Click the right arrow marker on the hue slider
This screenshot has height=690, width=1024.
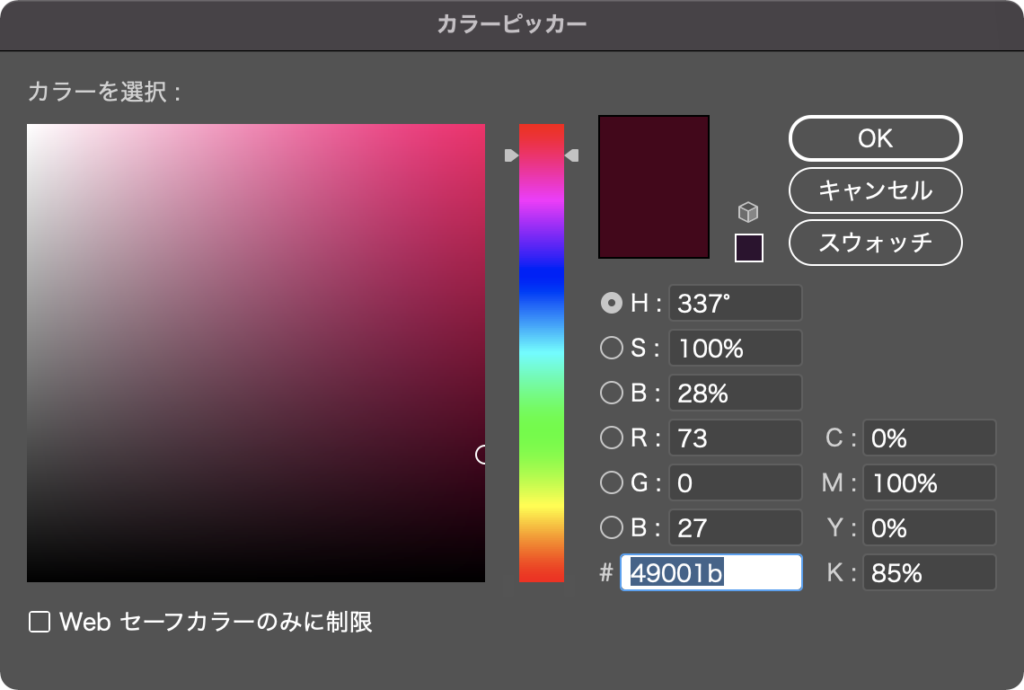[x=573, y=154]
